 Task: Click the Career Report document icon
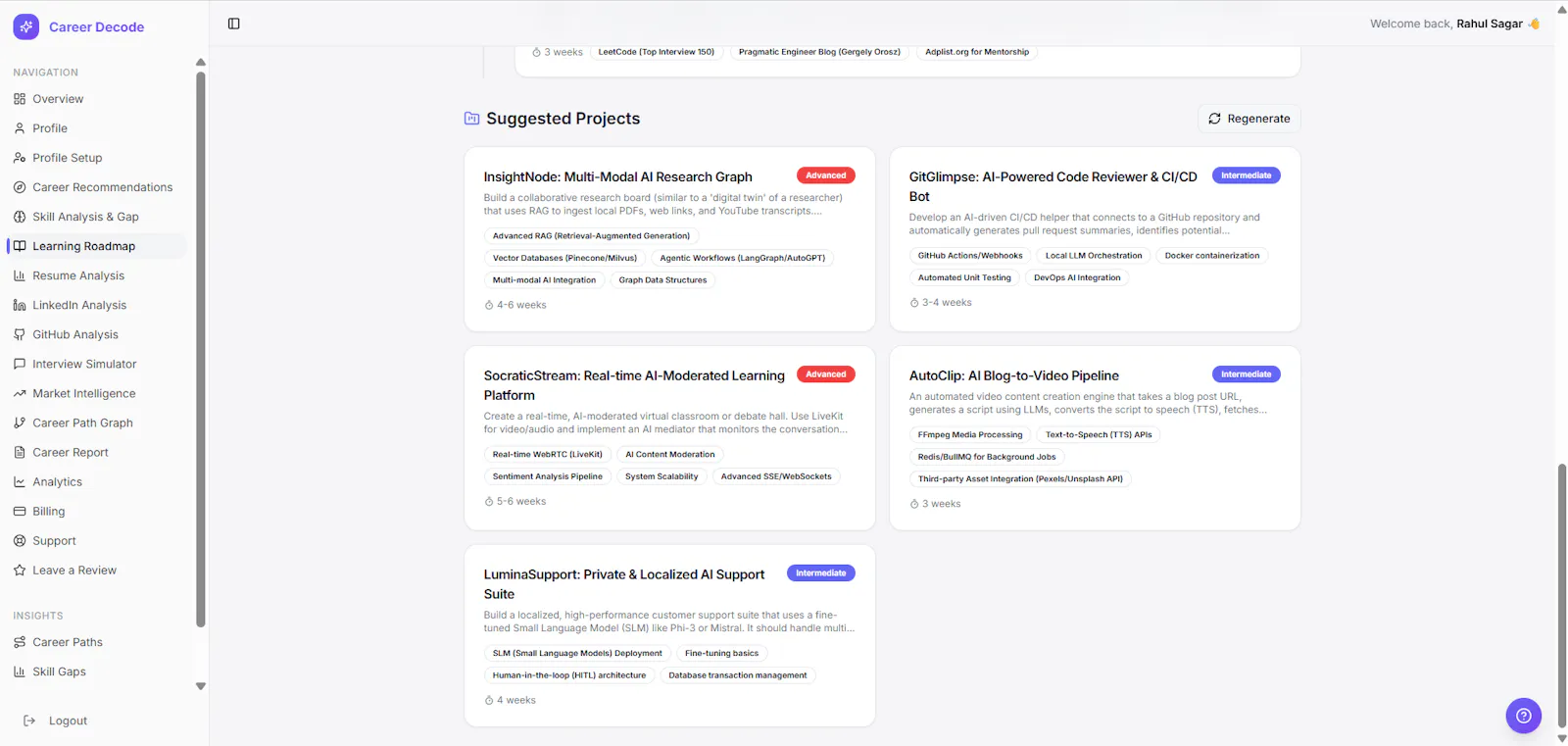tap(20, 452)
